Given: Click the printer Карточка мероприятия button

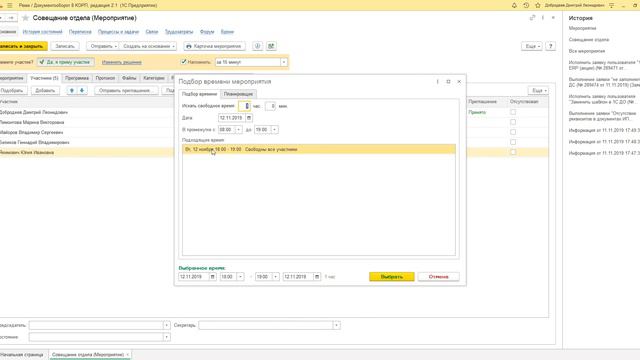Looking at the screenshot, I should pos(214,46).
